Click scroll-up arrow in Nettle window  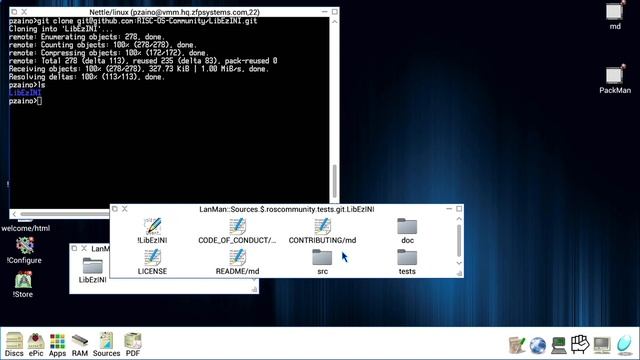334,21
